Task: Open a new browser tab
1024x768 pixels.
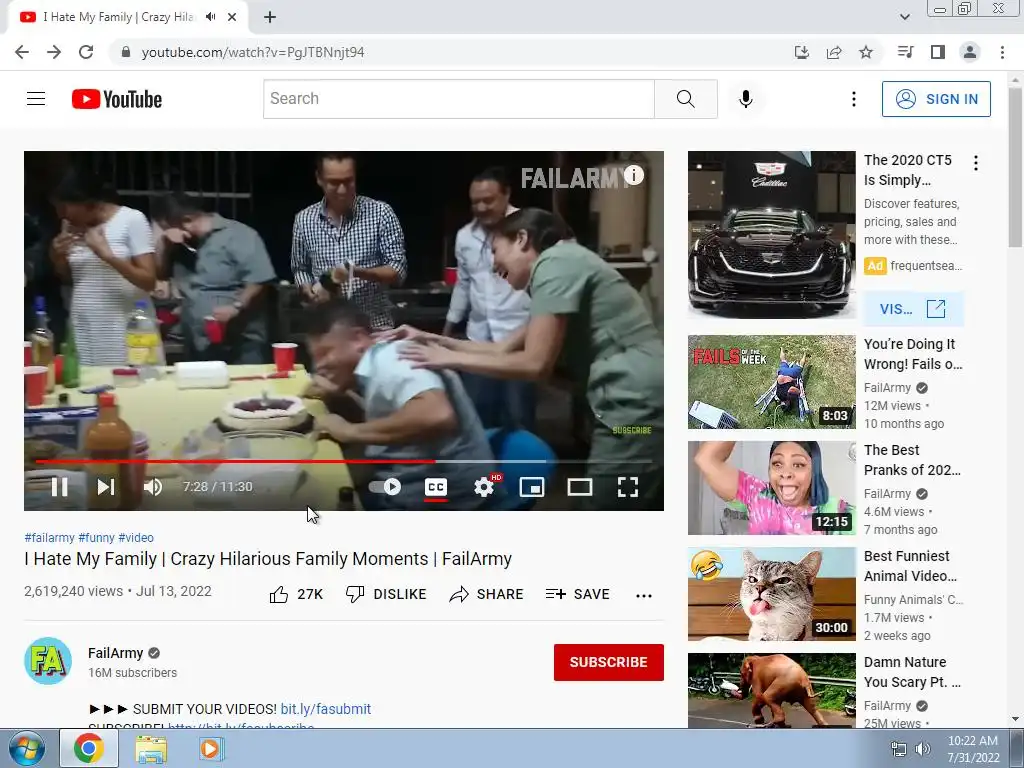Action: pyautogui.click(x=270, y=17)
